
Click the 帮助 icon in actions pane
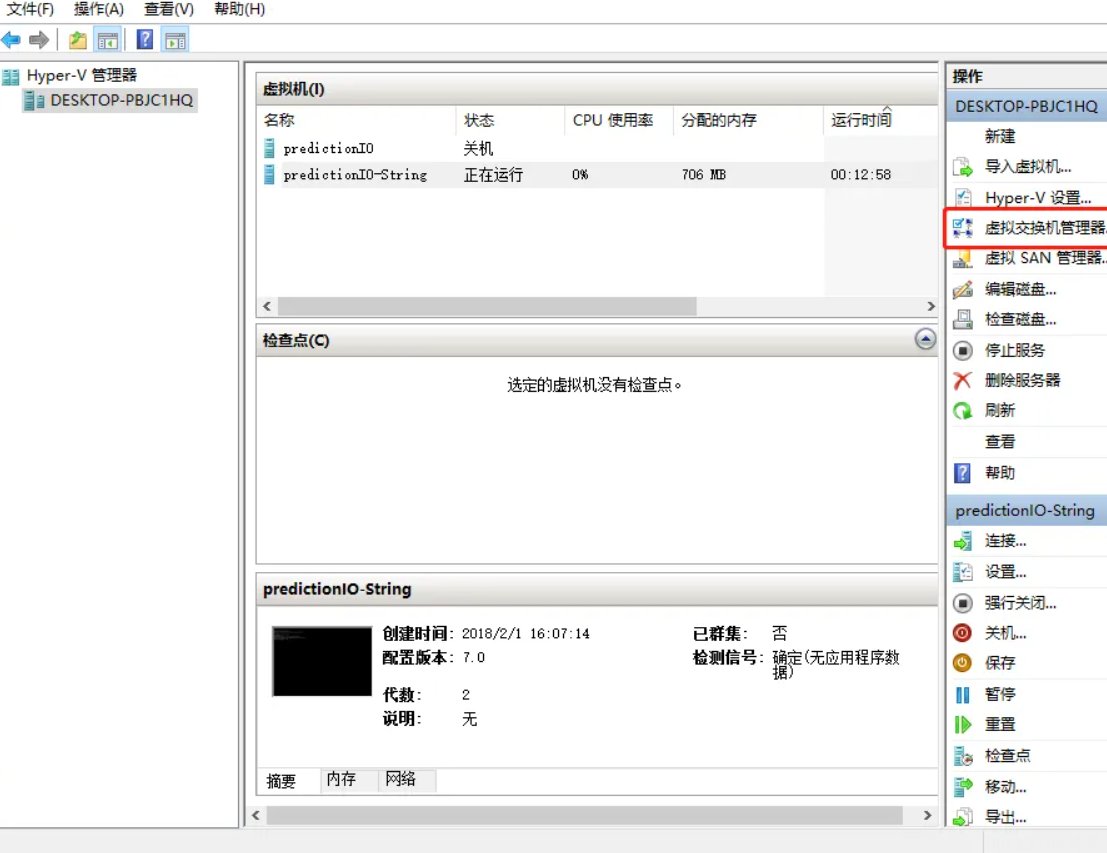pyautogui.click(x=962, y=472)
